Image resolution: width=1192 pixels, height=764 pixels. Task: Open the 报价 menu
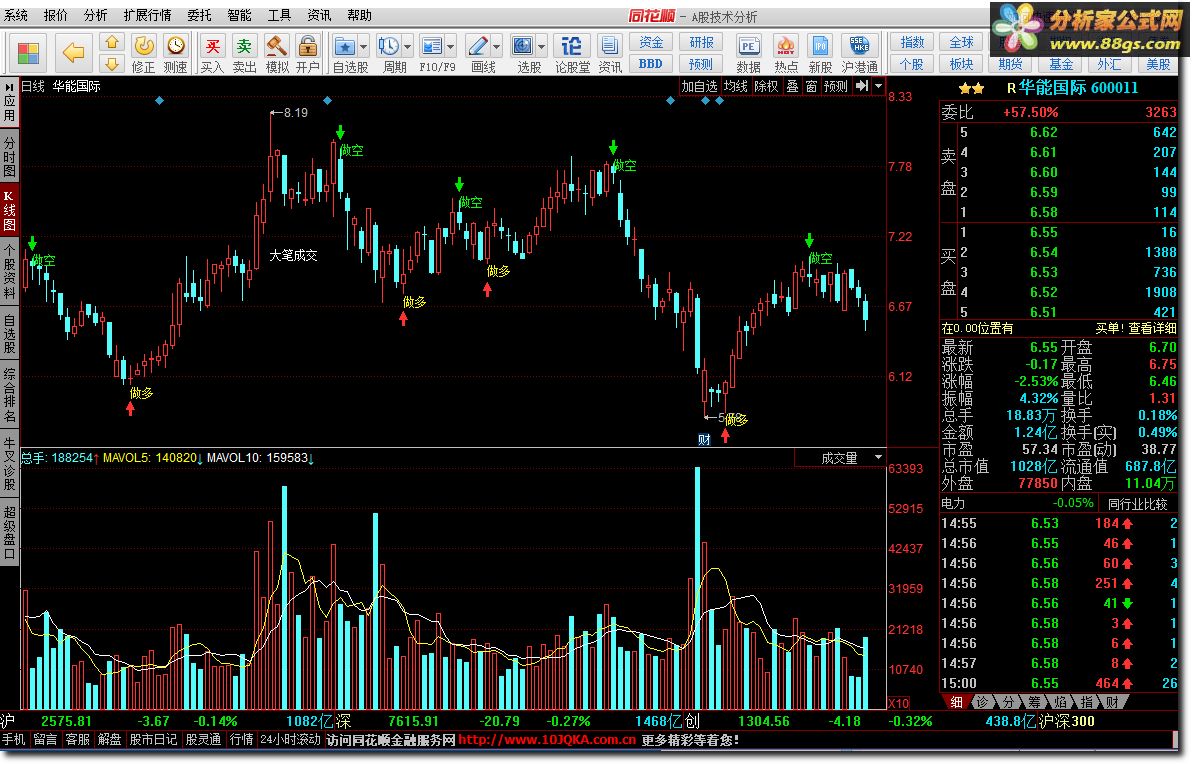point(55,15)
